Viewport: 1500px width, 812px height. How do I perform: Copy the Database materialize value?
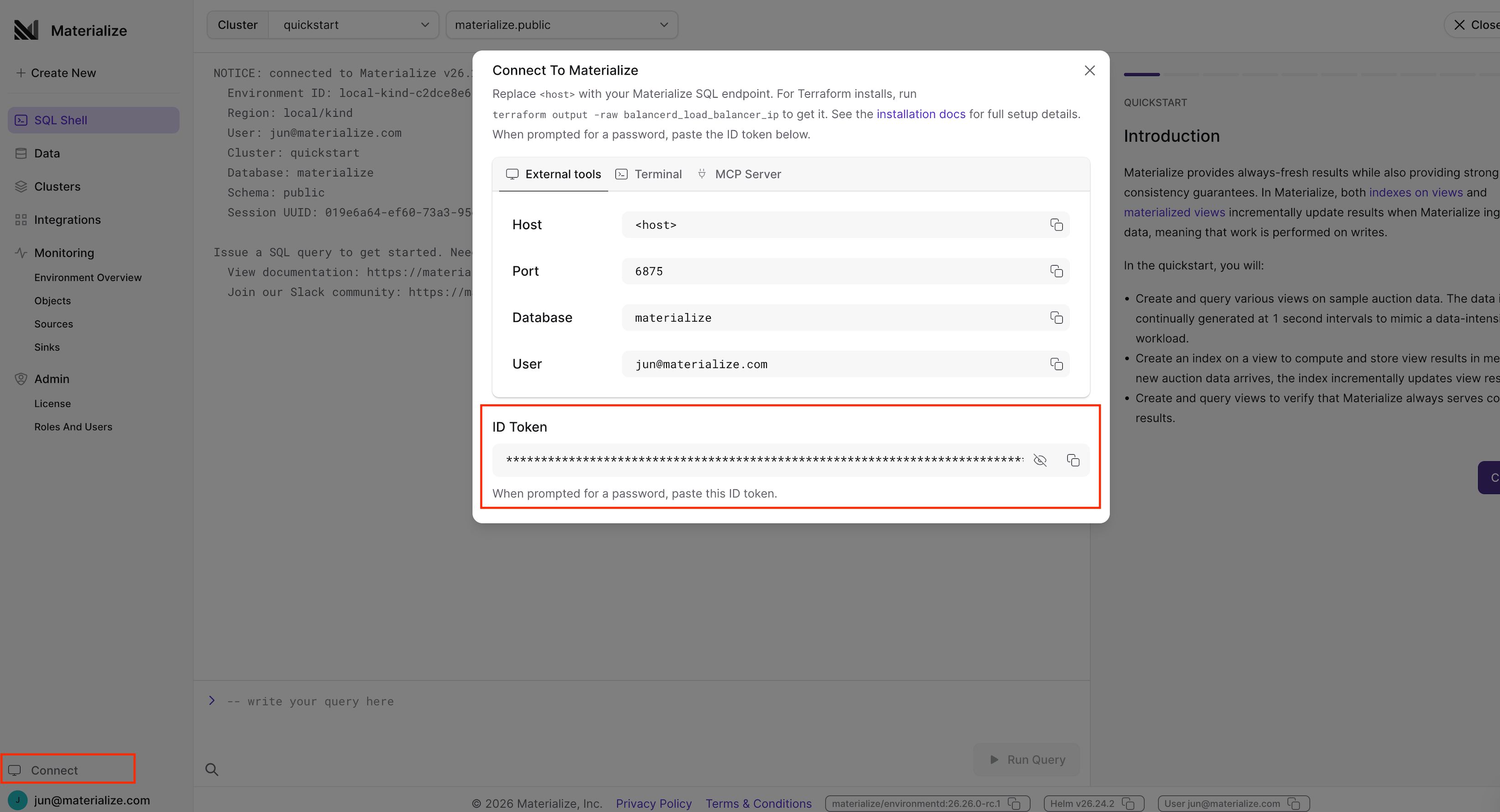(1056, 318)
